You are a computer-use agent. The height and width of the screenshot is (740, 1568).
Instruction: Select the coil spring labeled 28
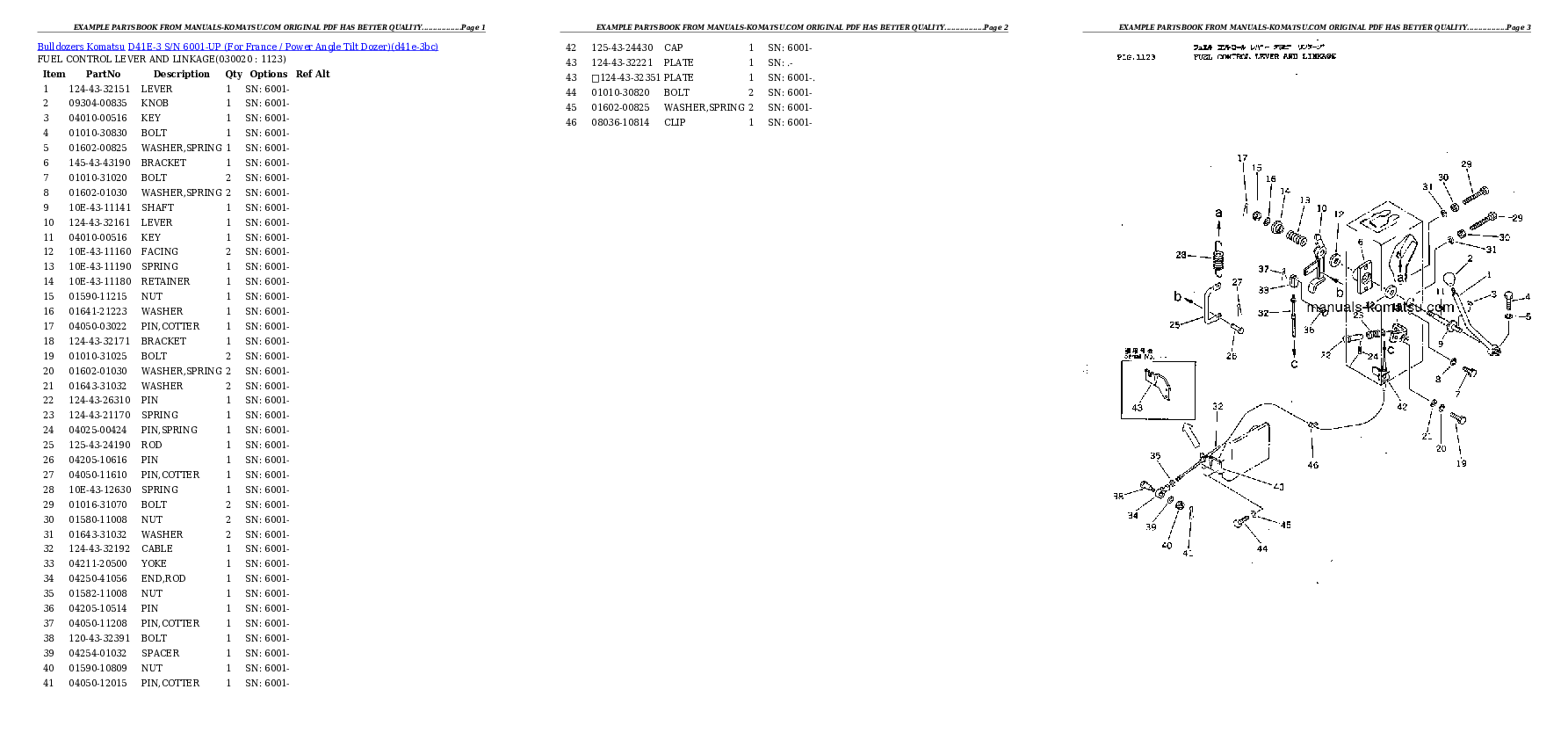(x=1218, y=261)
